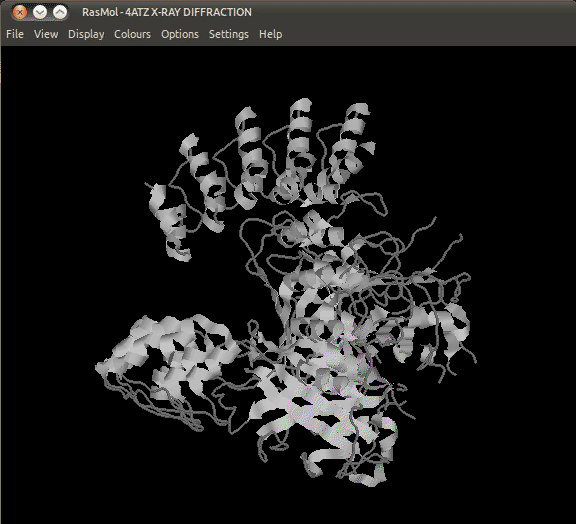
Task: Open the Settings menu
Action: [228, 34]
